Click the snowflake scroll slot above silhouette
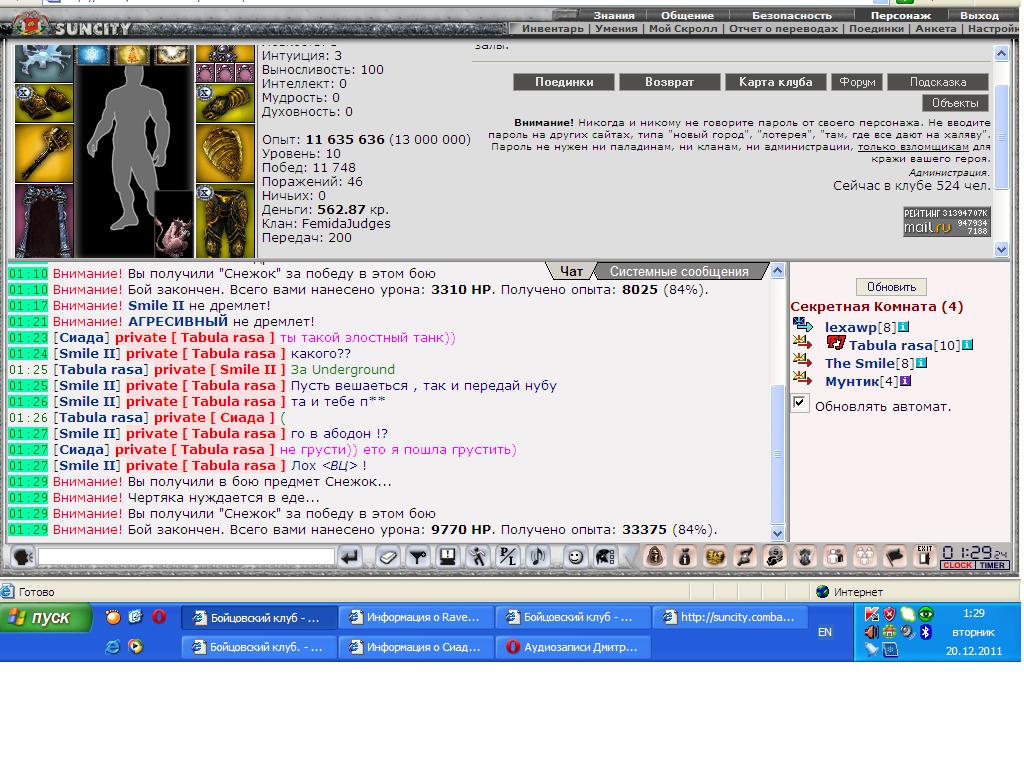This screenshot has height=768, width=1024. 91,55
